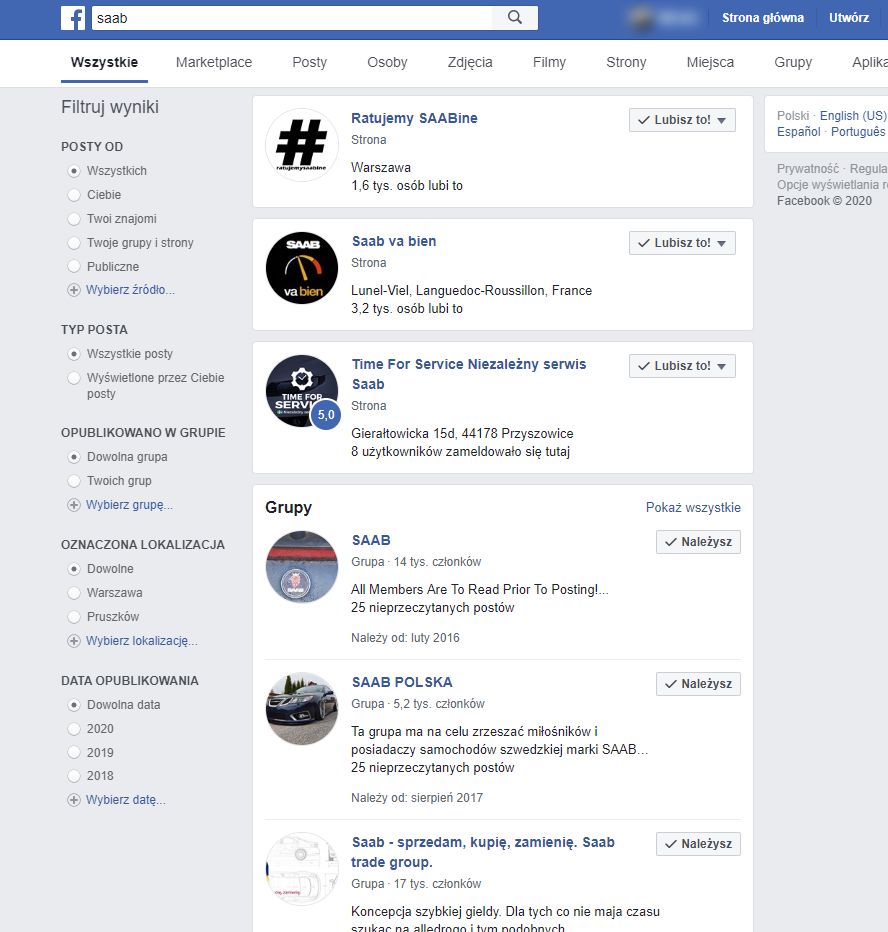Image resolution: width=888 pixels, height=932 pixels.
Task: Click the 5,0 rating badge
Action: (326, 415)
